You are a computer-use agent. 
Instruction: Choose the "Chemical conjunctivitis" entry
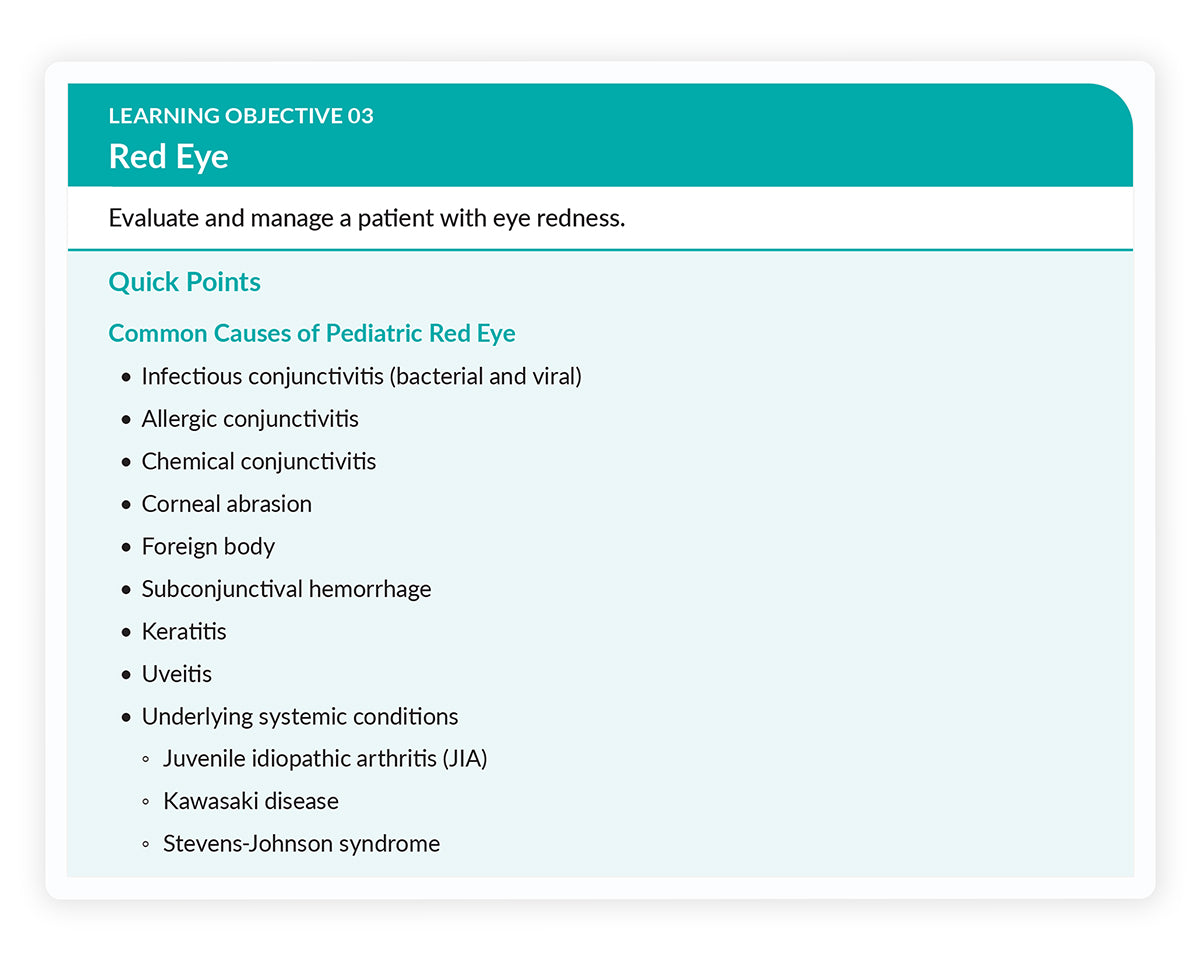pyautogui.click(x=259, y=462)
